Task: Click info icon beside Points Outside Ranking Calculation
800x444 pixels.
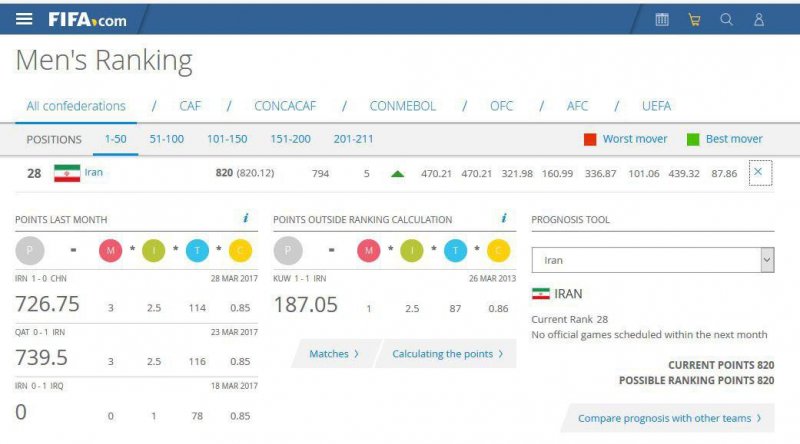Action: pyautogui.click(x=501, y=218)
